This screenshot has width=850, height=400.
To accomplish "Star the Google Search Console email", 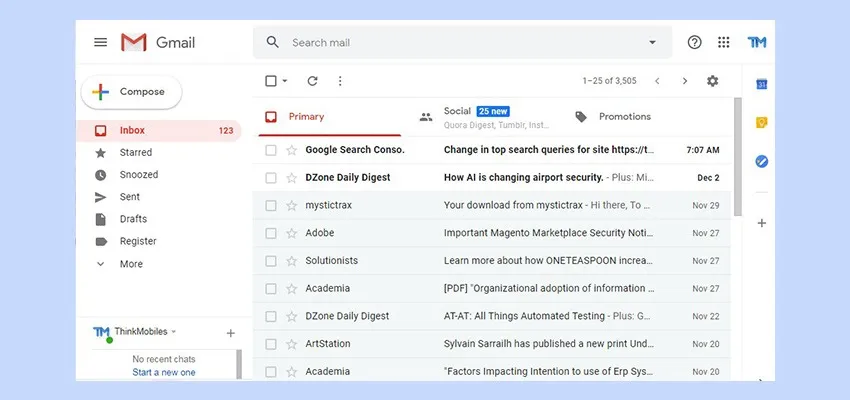I will coord(292,150).
